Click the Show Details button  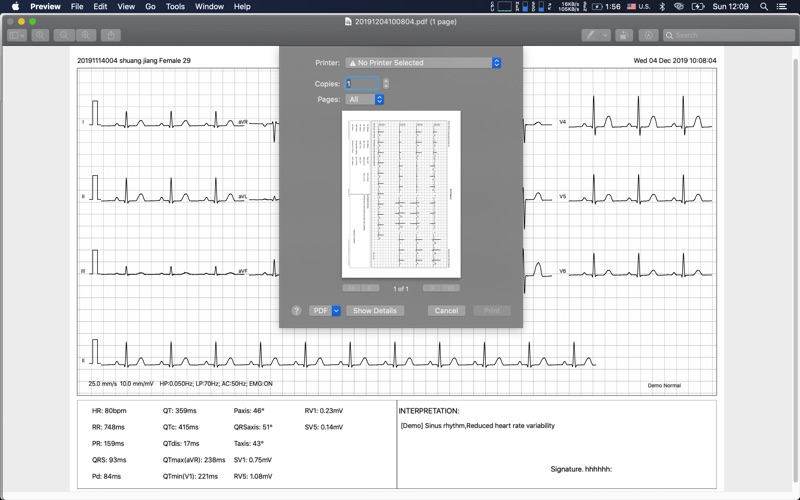375,311
